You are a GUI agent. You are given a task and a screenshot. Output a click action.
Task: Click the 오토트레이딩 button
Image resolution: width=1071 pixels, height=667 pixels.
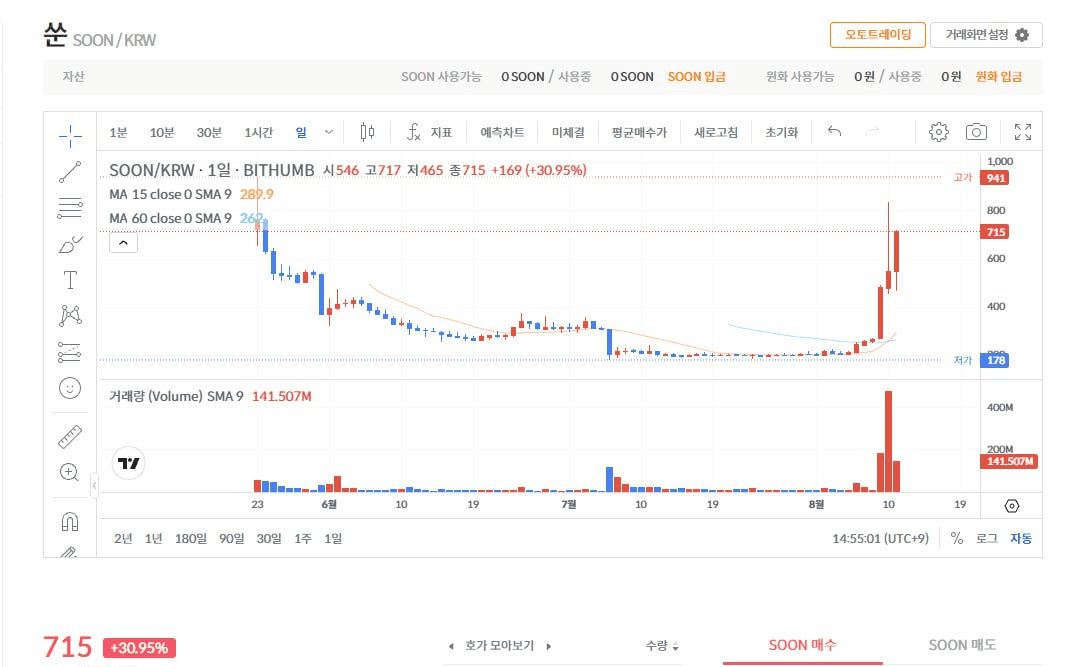point(878,35)
